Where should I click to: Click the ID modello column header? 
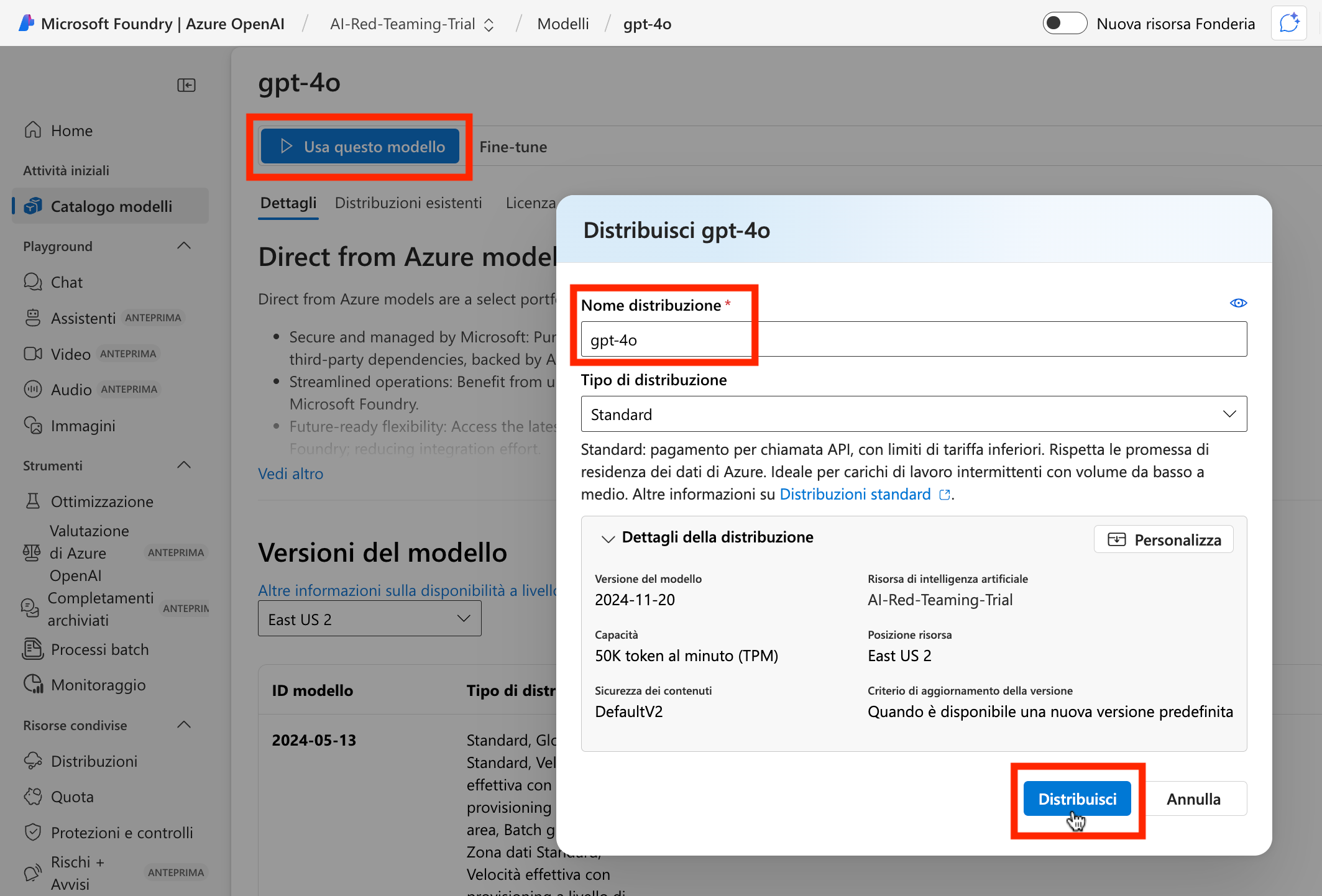[313, 691]
